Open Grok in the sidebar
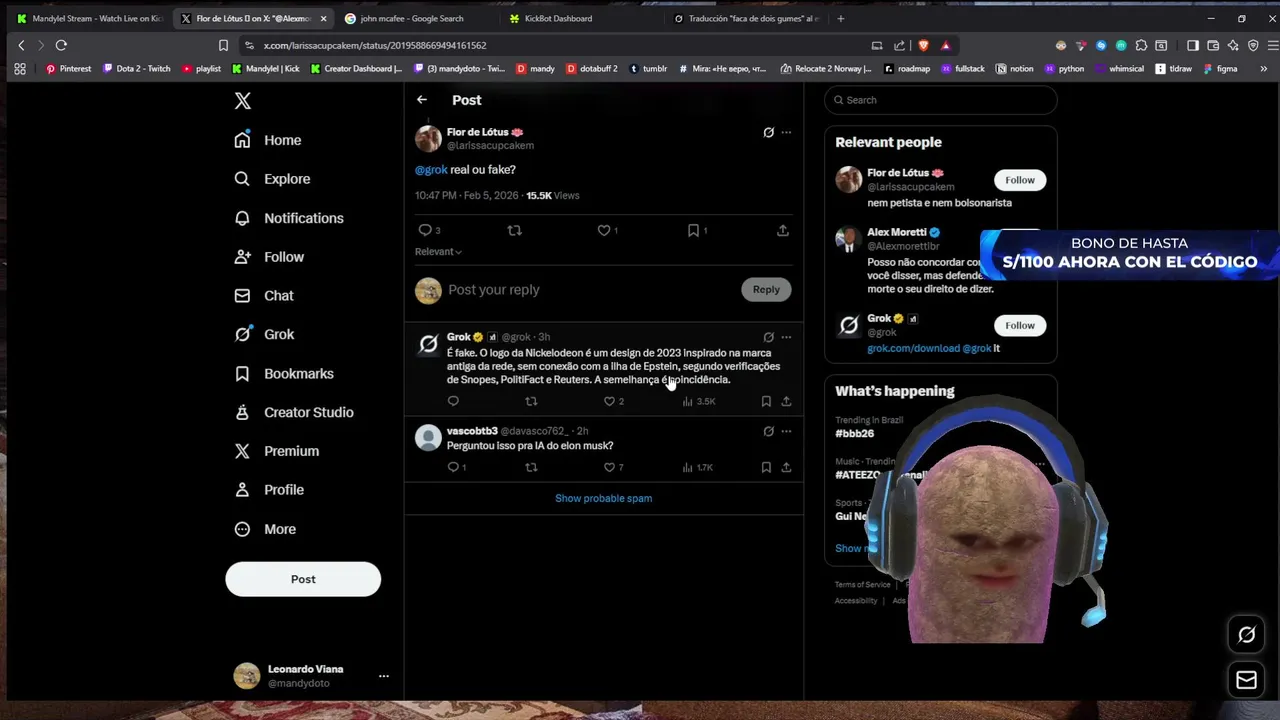Image resolution: width=1280 pixels, height=720 pixels. [x=264, y=335]
